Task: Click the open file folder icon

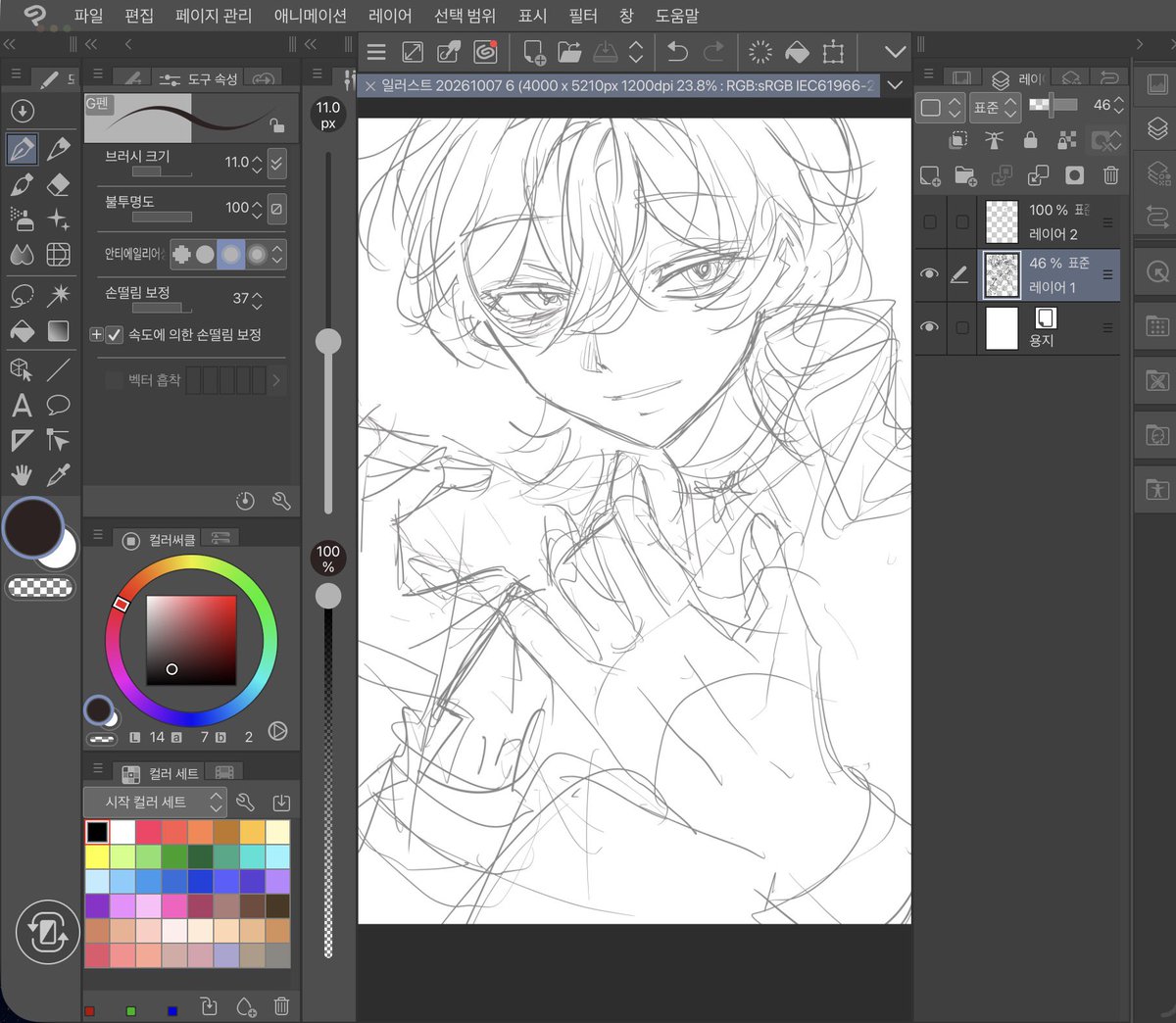Action: (x=569, y=52)
